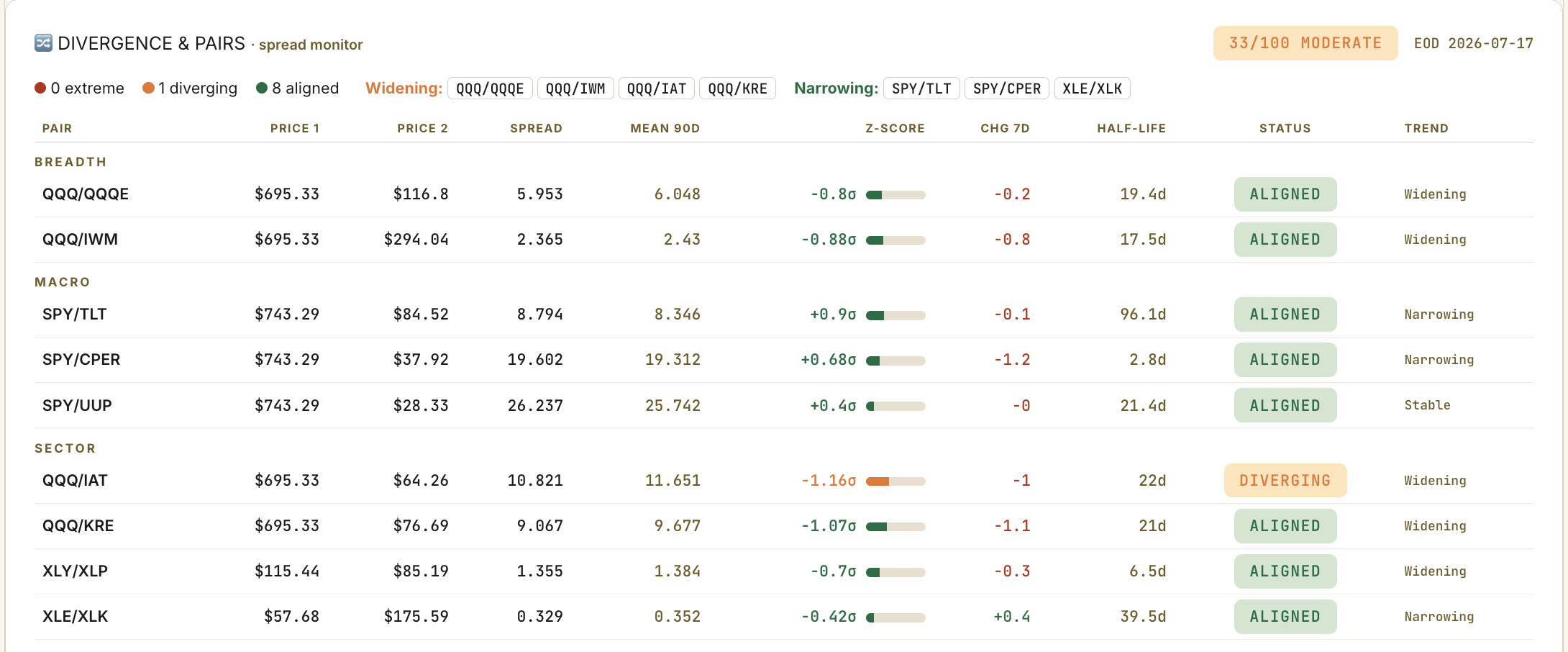Click the Z-score bar in the SPY/UUP row
The image size is (1568, 652).
point(895,407)
